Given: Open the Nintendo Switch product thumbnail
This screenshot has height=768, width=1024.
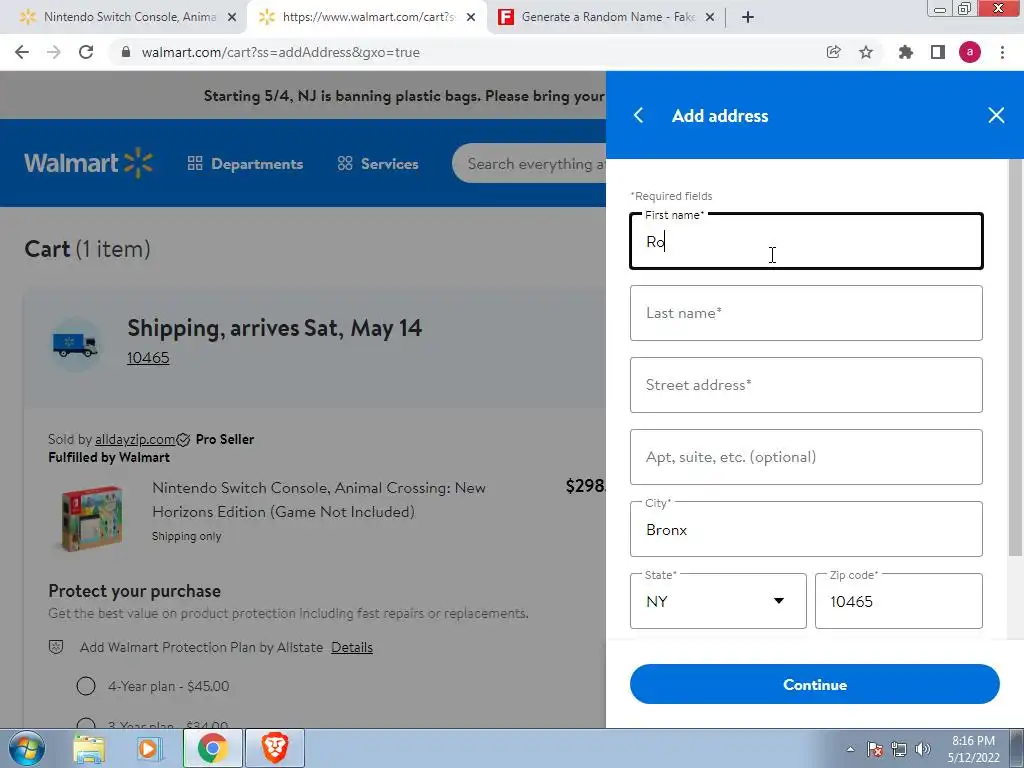Looking at the screenshot, I should [x=91, y=517].
